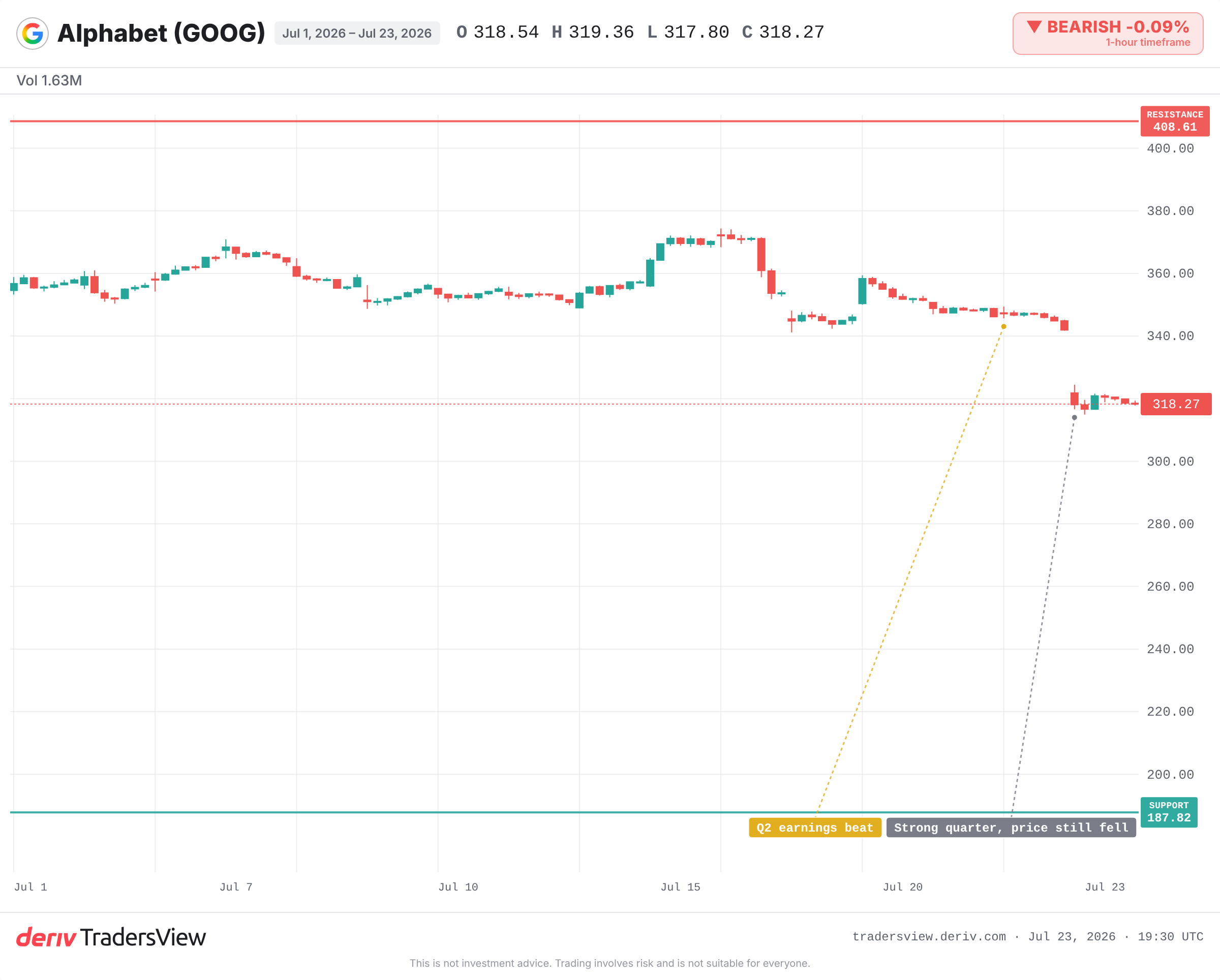Click the Google logo icon
This screenshot has width=1220, height=980.
pyautogui.click(x=32, y=34)
